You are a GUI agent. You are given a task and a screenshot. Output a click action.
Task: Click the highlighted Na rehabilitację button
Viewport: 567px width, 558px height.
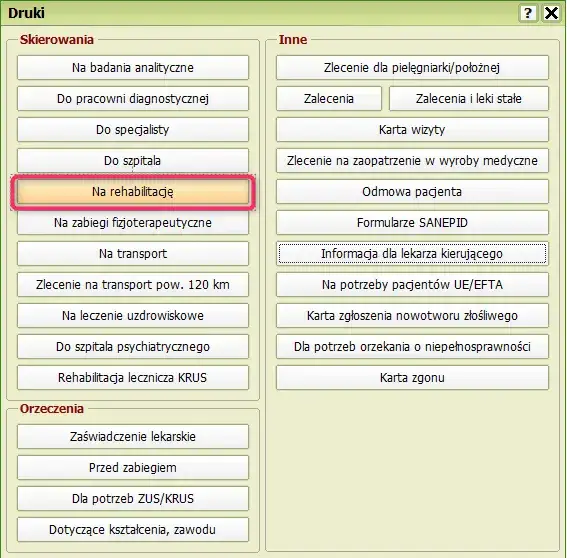pyautogui.click(x=133, y=192)
